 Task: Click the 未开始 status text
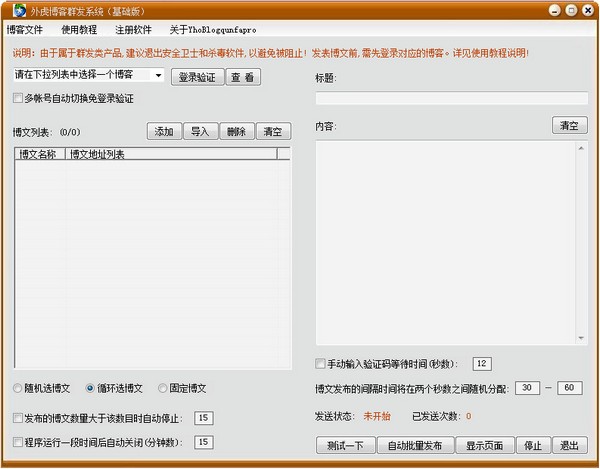[x=377, y=416]
